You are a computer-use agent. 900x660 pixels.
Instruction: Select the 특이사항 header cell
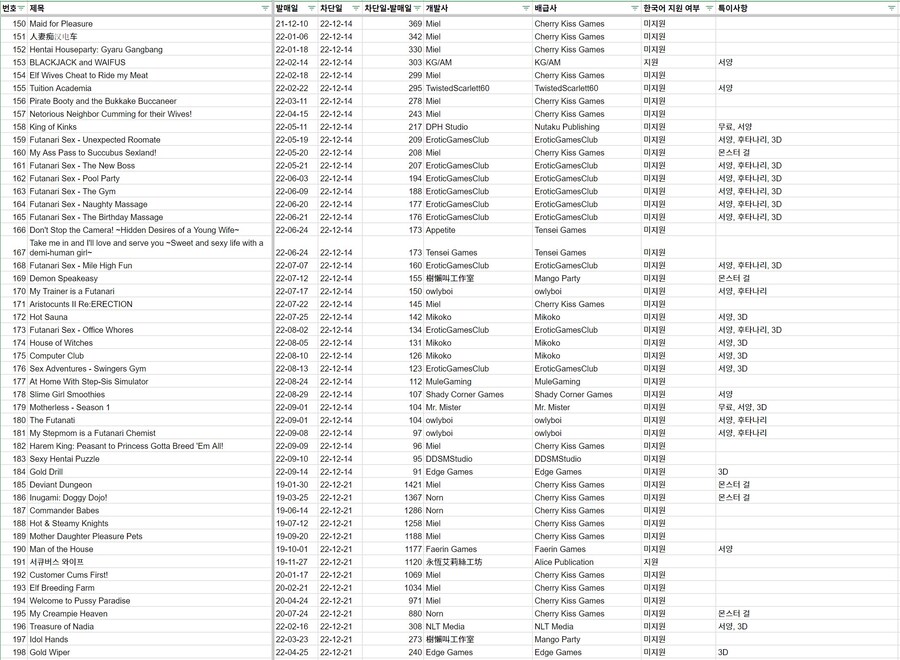pyautogui.click(x=806, y=8)
